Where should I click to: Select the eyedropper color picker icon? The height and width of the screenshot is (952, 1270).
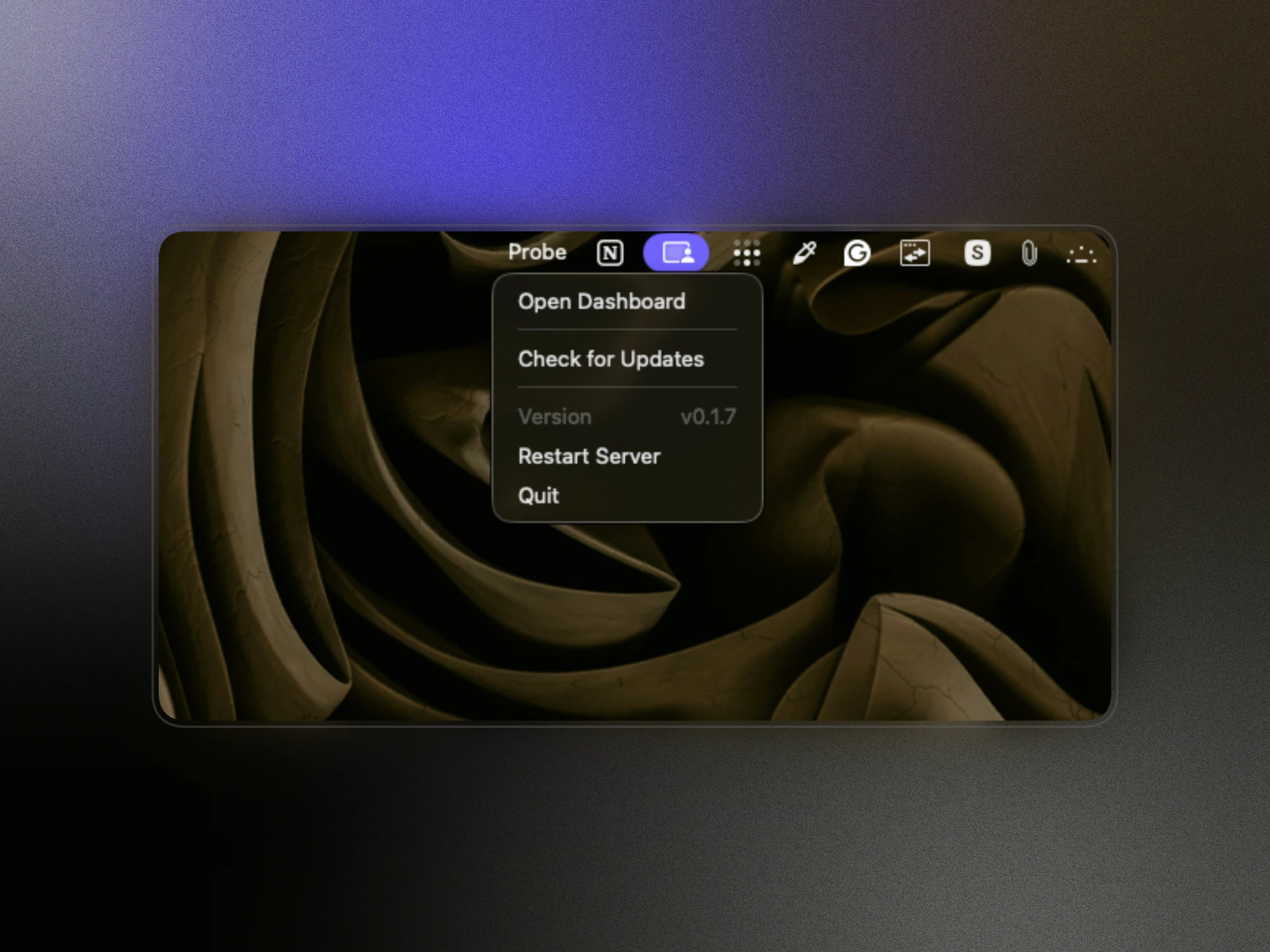pyautogui.click(x=804, y=253)
